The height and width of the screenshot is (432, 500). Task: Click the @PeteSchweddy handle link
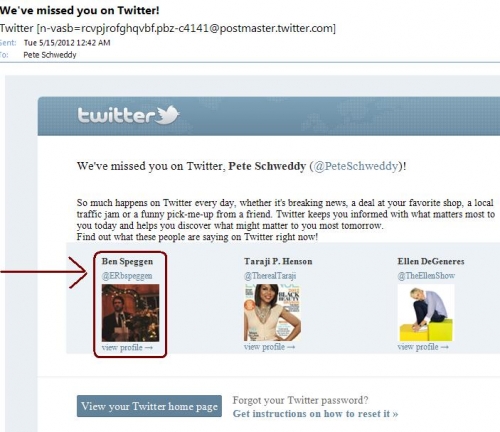[356, 166]
